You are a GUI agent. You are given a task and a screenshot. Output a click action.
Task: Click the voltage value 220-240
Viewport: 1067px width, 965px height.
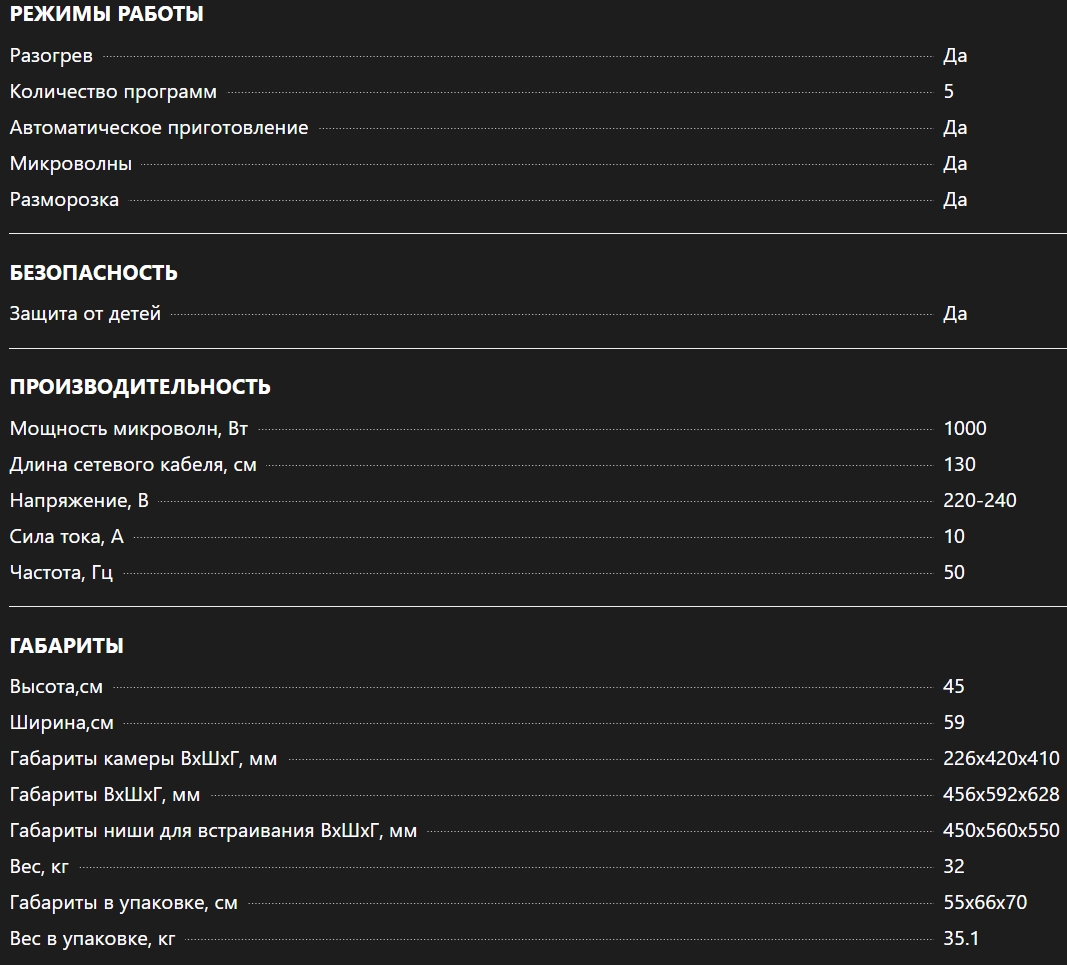tap(980, 501)
